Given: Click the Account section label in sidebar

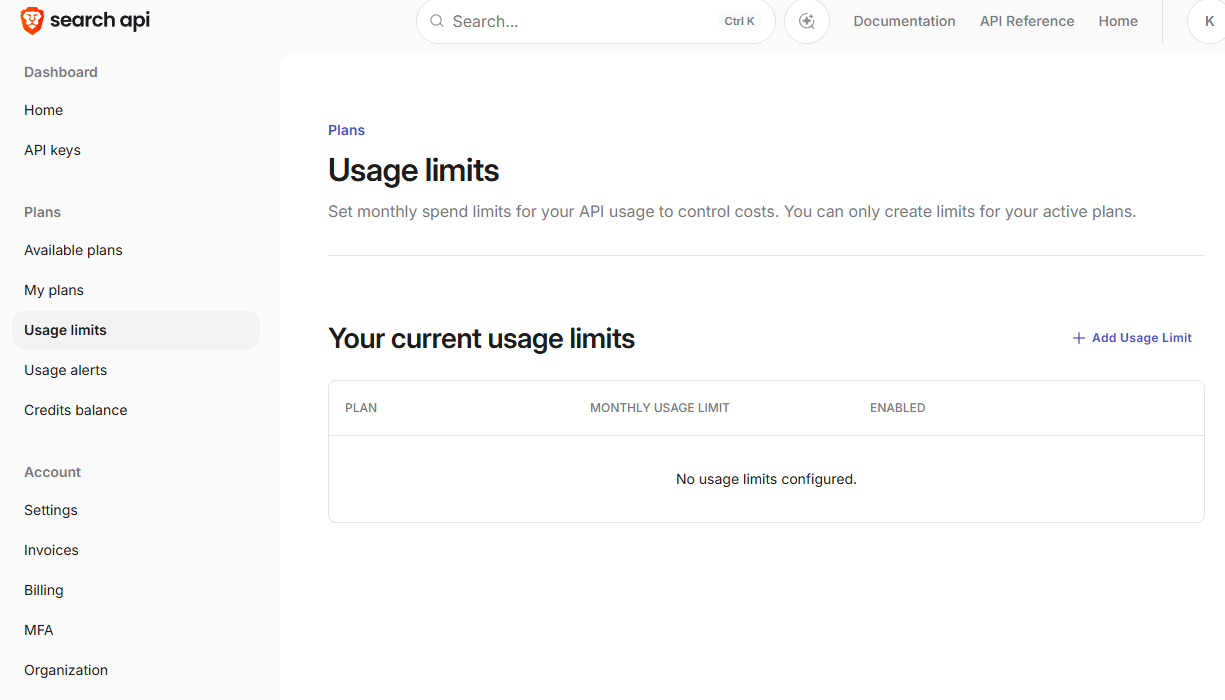Looking at the screenshot, I should click(53, 472).
